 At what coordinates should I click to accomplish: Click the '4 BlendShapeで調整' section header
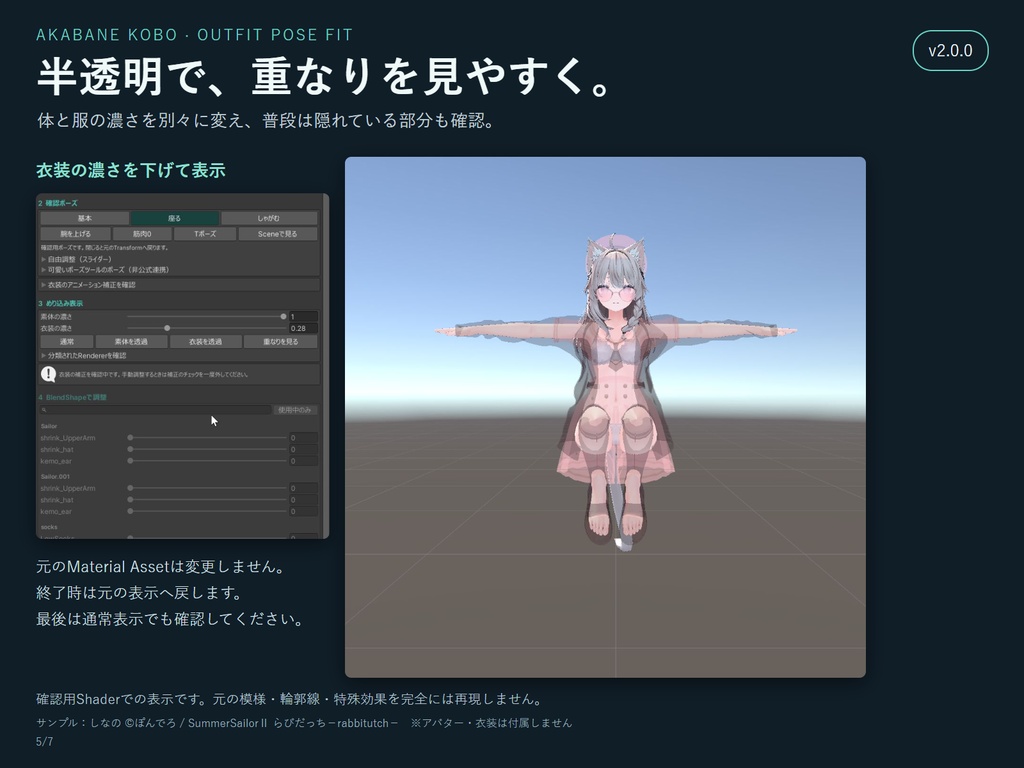point(72,398)
